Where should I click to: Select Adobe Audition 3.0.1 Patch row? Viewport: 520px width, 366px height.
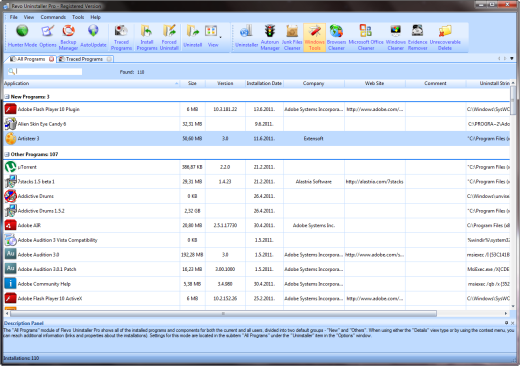pos(257,269)
